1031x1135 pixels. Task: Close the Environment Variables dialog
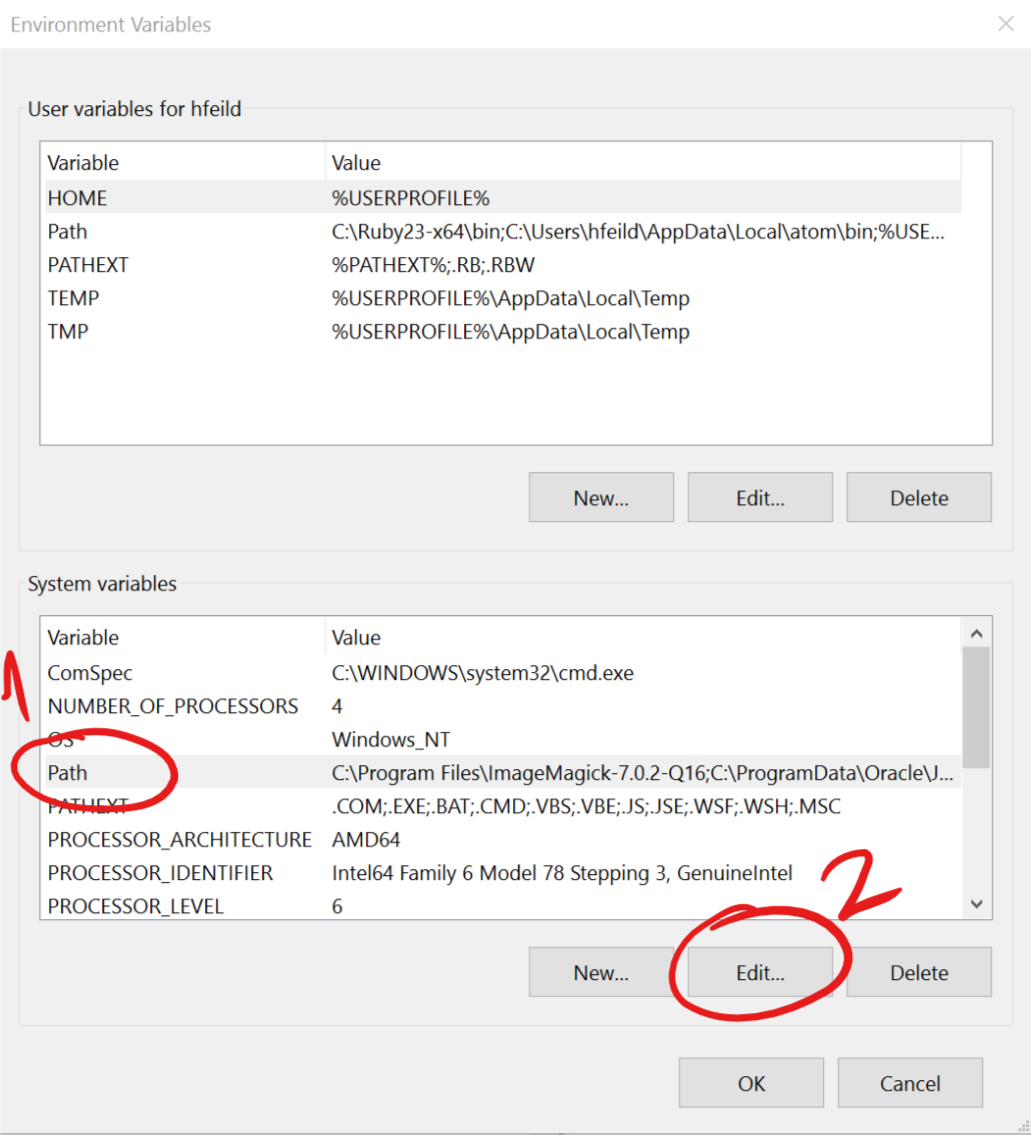pos(1005,24)
